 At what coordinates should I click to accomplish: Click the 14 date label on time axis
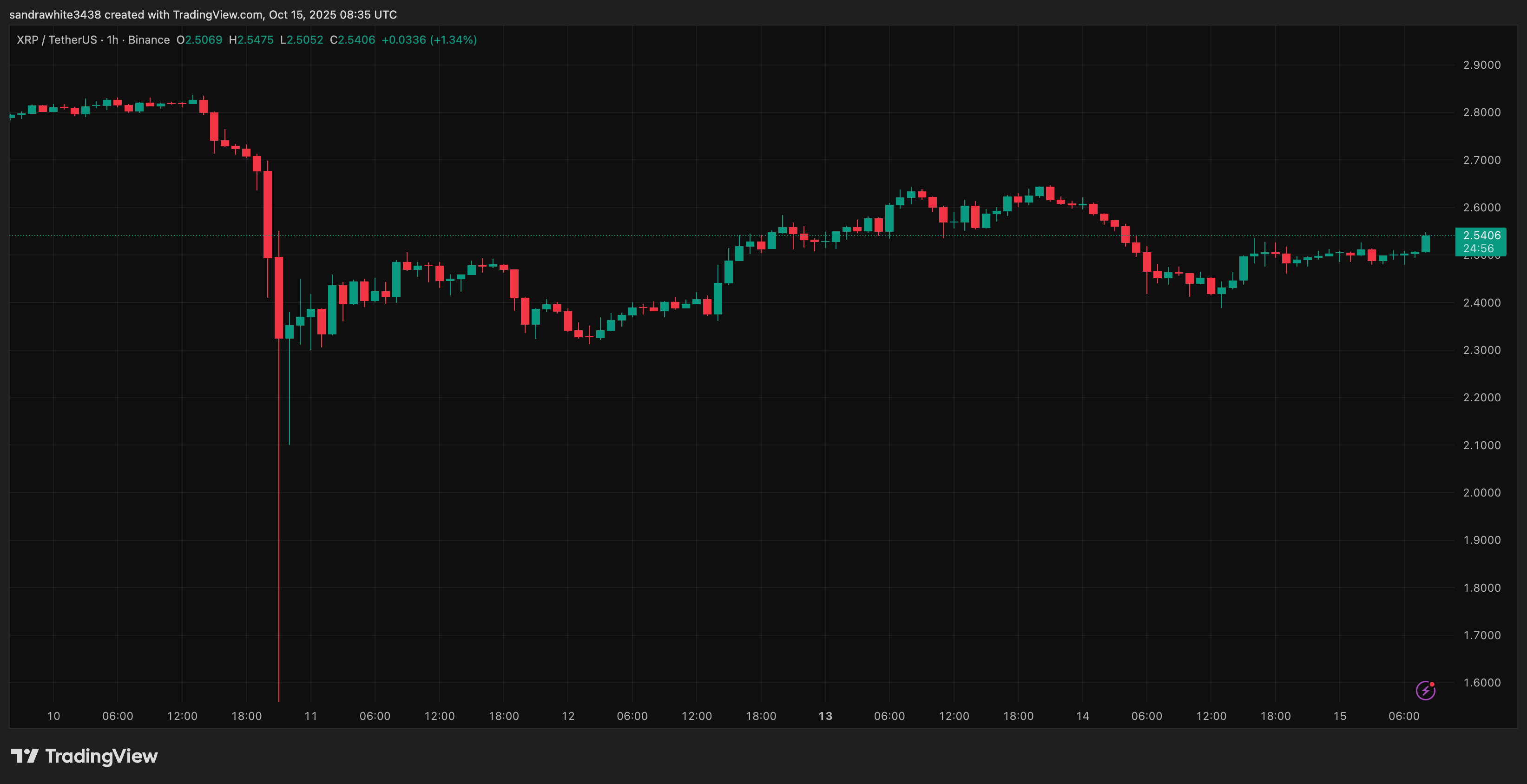pyautogui.click(x=1082, y=716)
